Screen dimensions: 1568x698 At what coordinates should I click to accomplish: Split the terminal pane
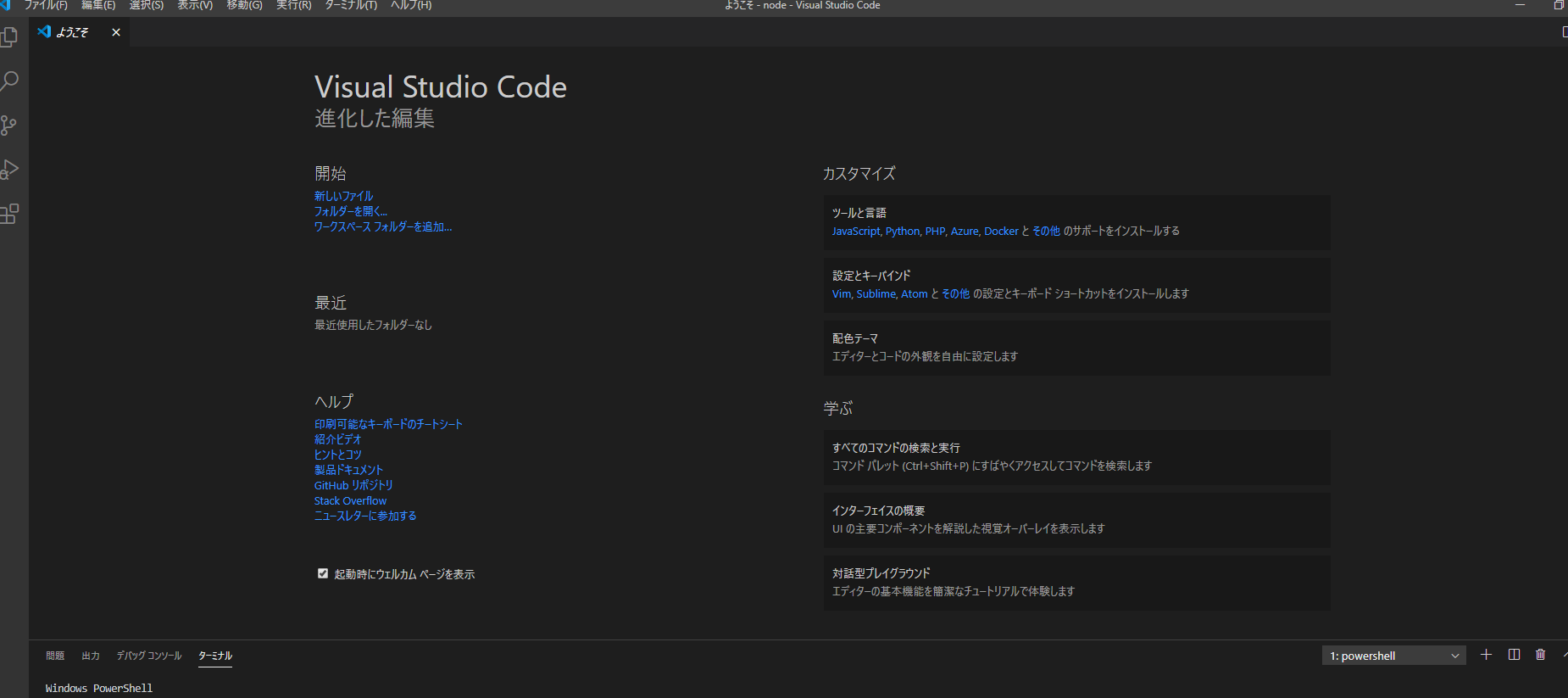[x=1514, y=655]
